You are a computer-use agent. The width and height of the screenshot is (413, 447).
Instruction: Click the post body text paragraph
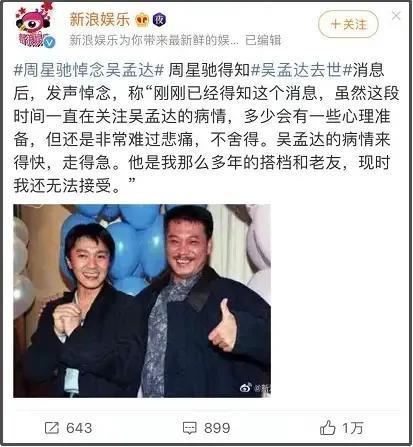point(206,128)
